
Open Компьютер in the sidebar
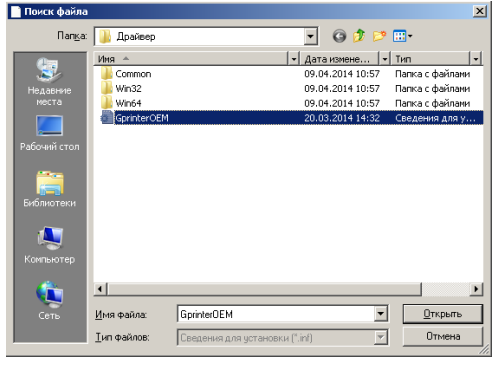(x=50, y=245)
